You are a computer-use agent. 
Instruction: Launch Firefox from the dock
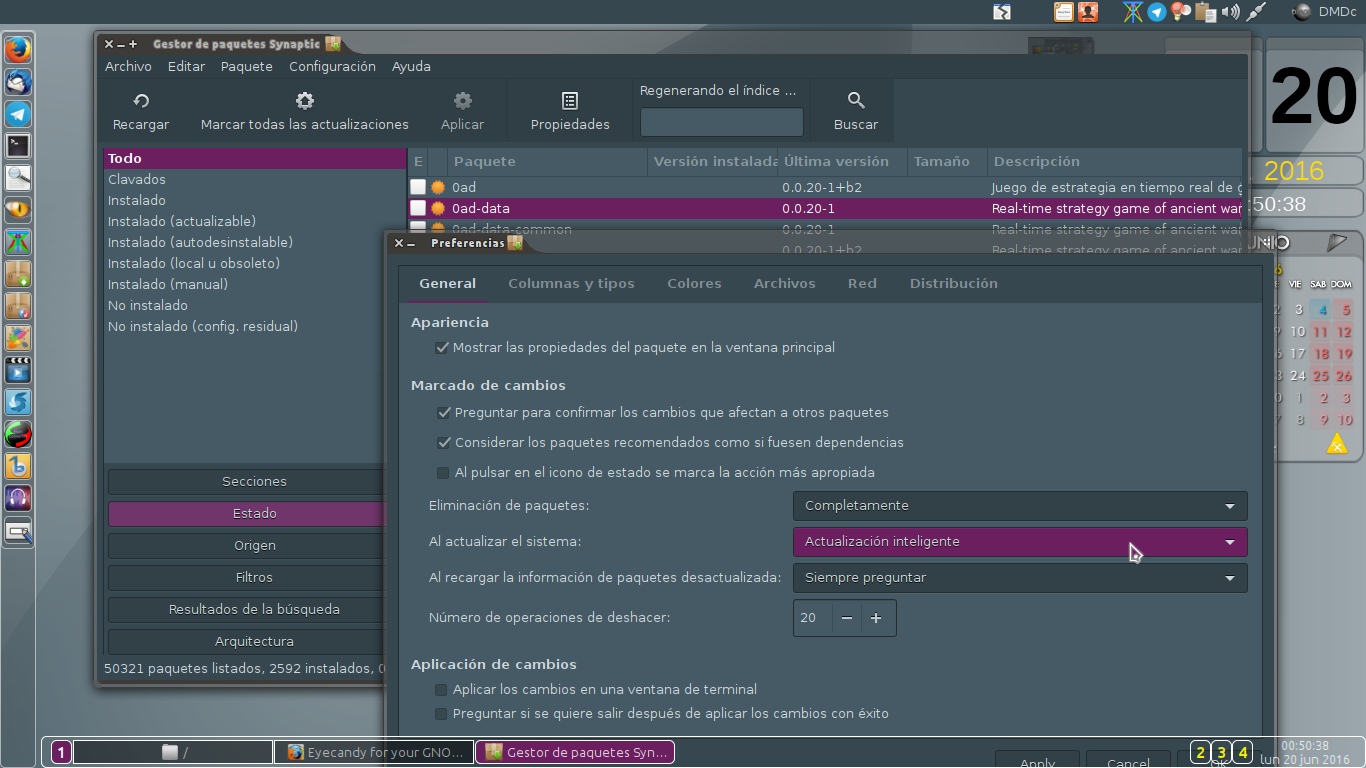18,49
